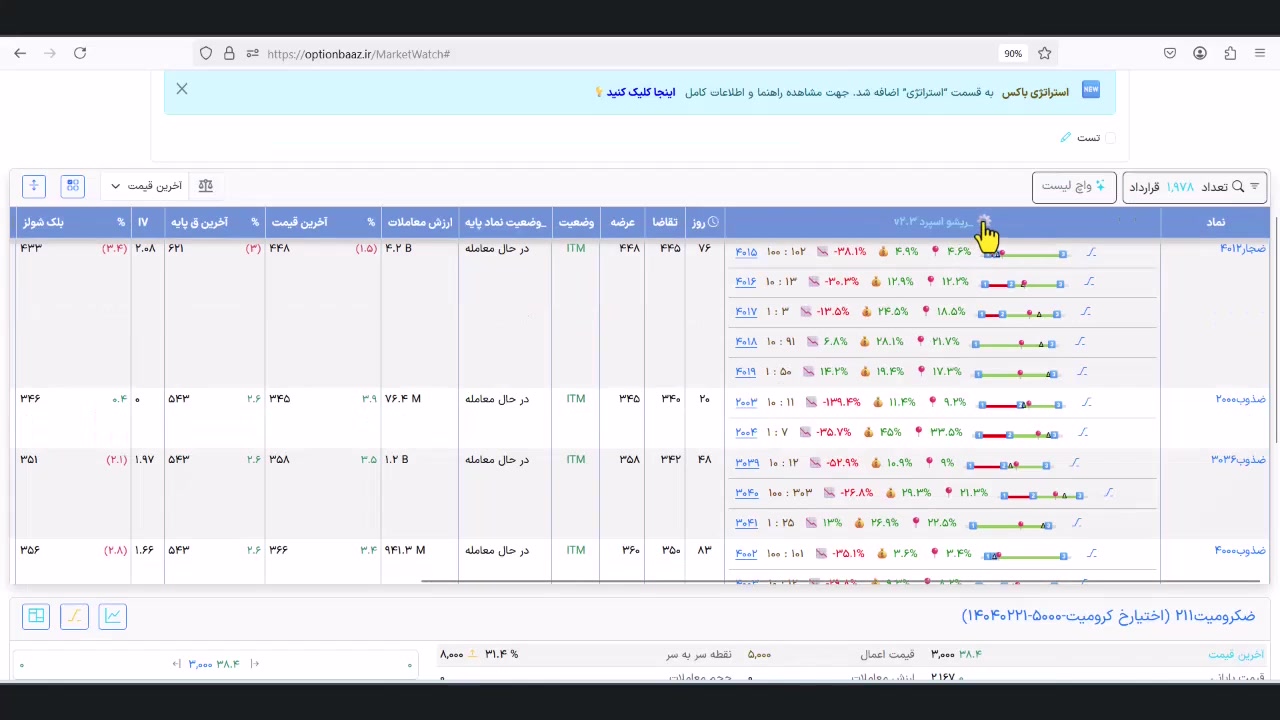Switch to grid view icon

click(x=72, y=186)
